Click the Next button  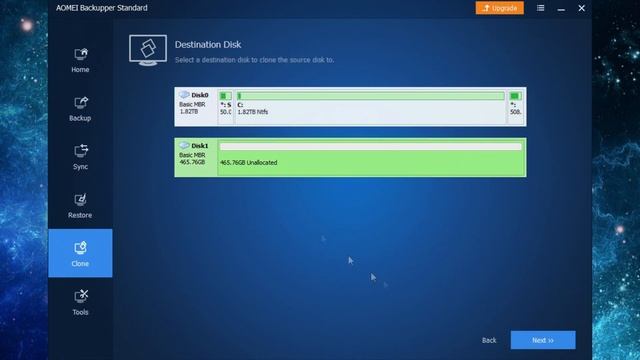pos(543,340)
